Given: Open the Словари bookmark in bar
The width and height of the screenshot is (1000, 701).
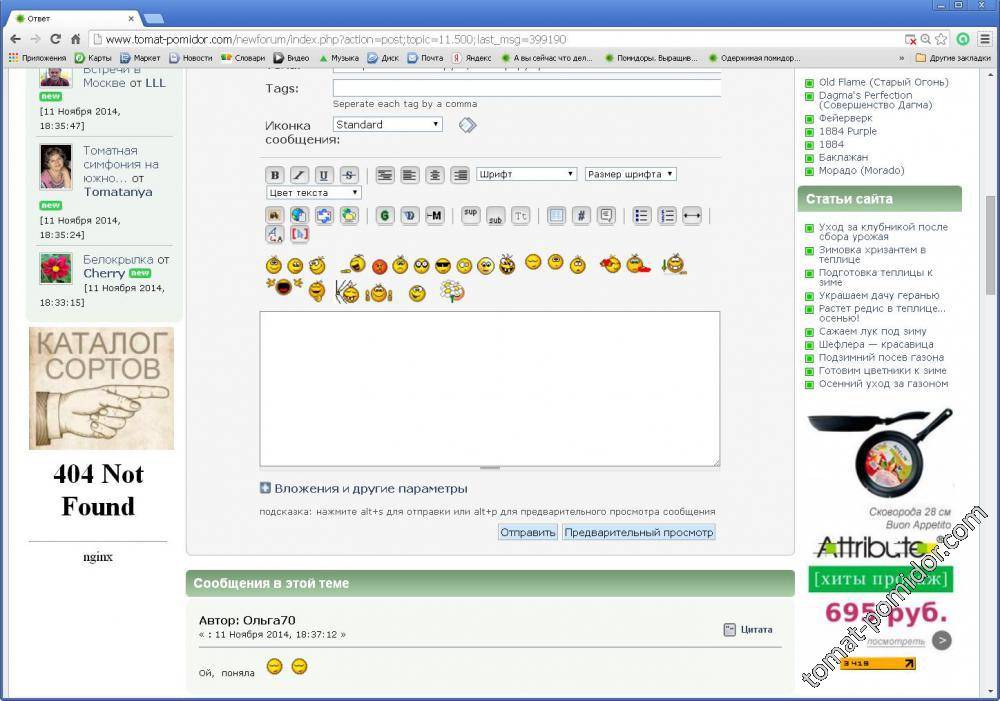Looking at the screenshot, I should coord(243,58).
